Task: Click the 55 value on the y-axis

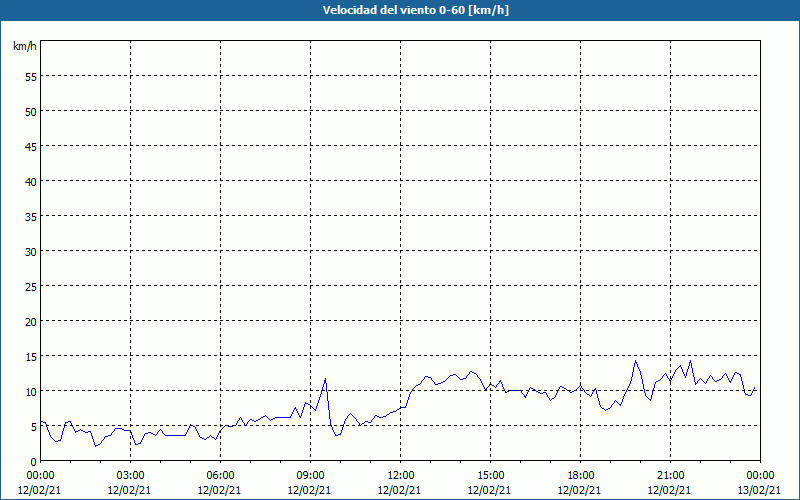Action: coord(31,77)
